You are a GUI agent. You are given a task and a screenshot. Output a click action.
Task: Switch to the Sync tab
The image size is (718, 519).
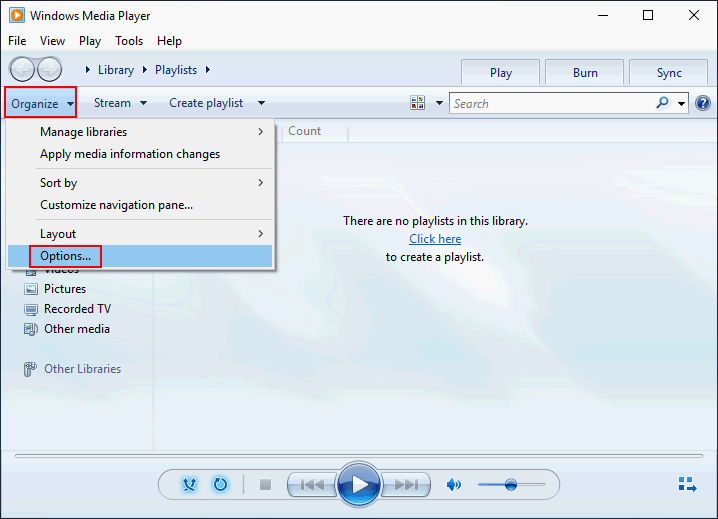point(669,73)
